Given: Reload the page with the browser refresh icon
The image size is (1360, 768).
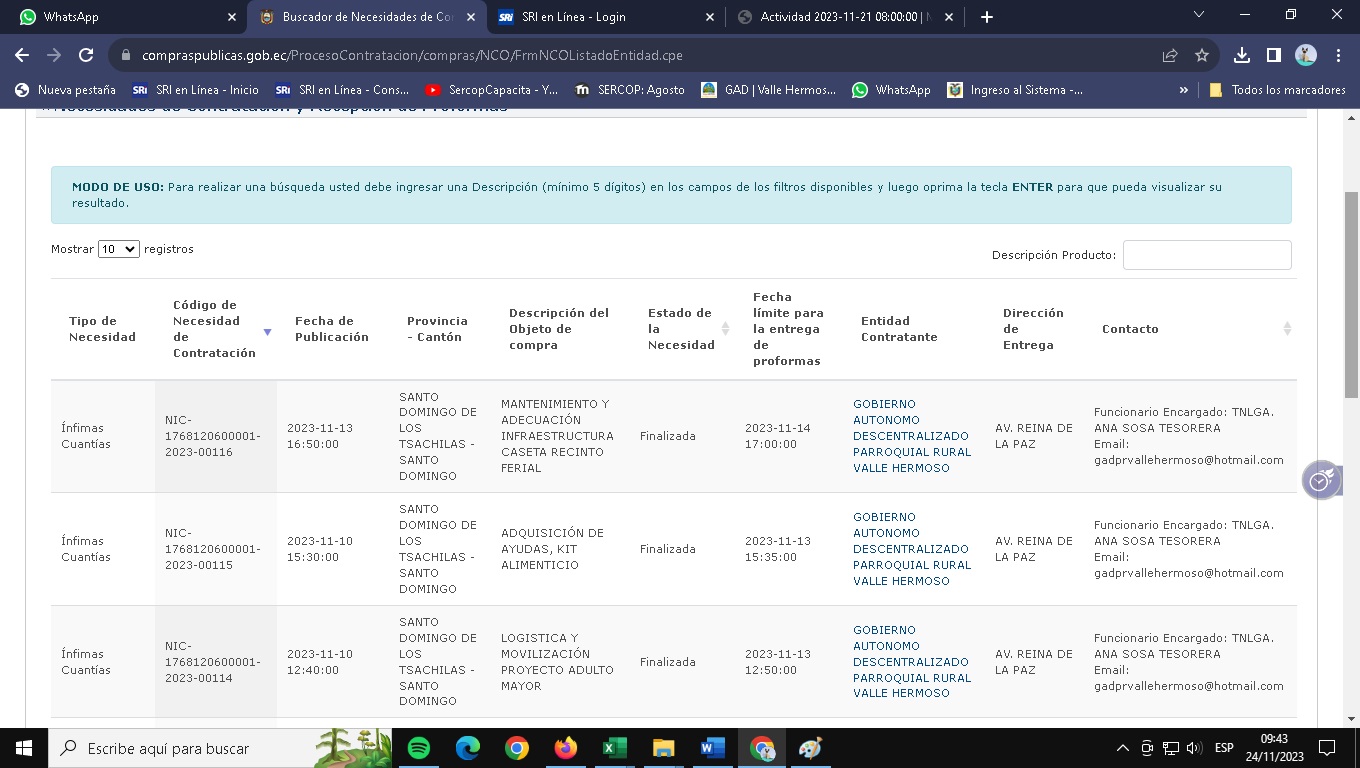Looking at the screenshot, I should coord(86,56).
